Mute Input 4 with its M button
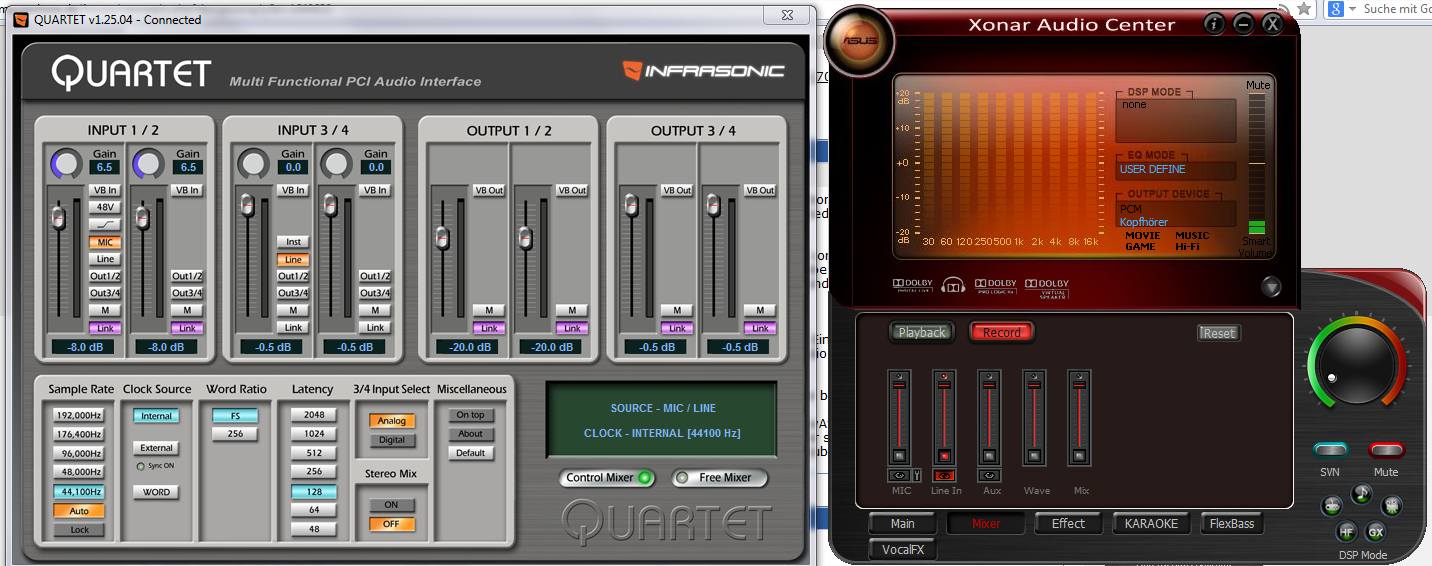Screen dimensions: 1432x566 click(375, 311)
